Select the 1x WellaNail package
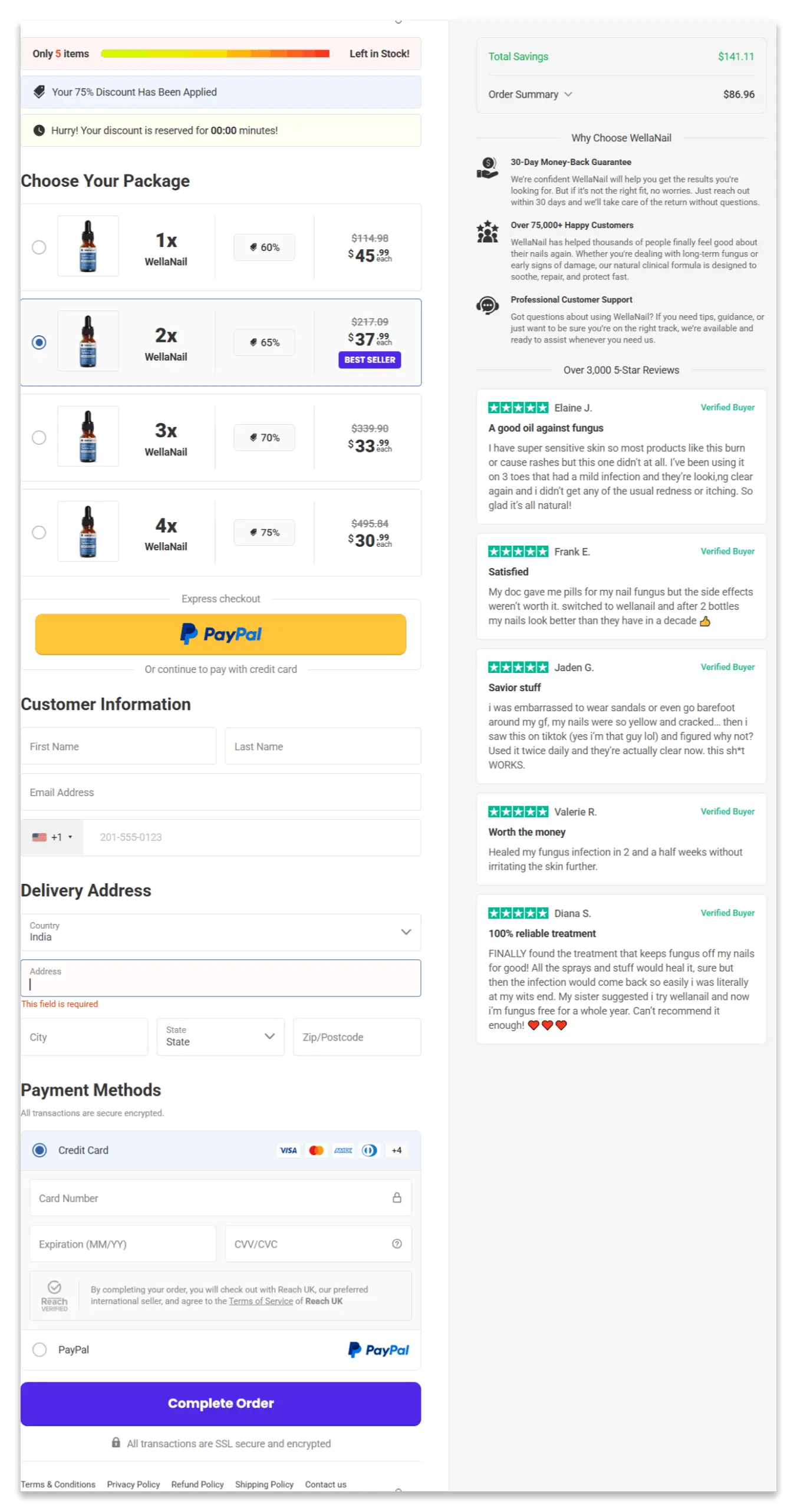This screenshot has height=1512, width=797. coord(39,247)
